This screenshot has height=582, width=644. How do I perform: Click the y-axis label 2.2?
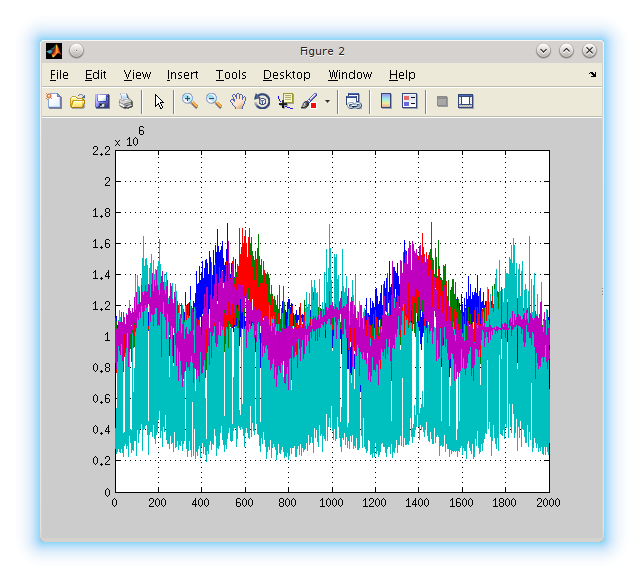pyautogui.click(x=101, y=151)
